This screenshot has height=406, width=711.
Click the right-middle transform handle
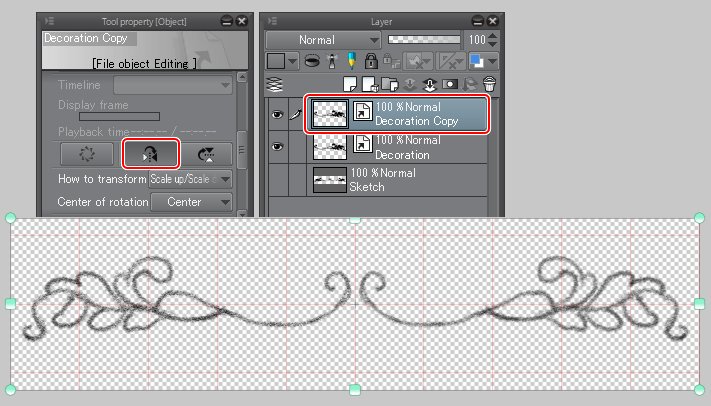pyautogui.click(x=699, y=303)
